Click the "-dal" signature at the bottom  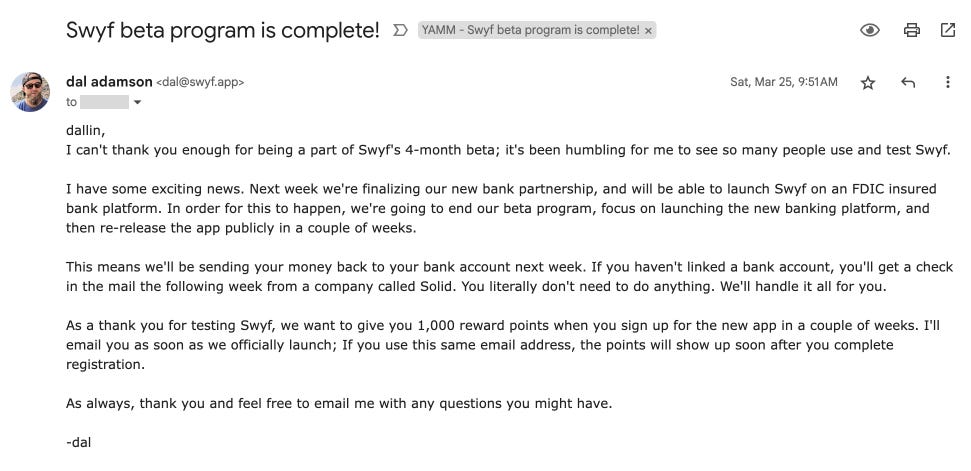[x=79, y=441]
